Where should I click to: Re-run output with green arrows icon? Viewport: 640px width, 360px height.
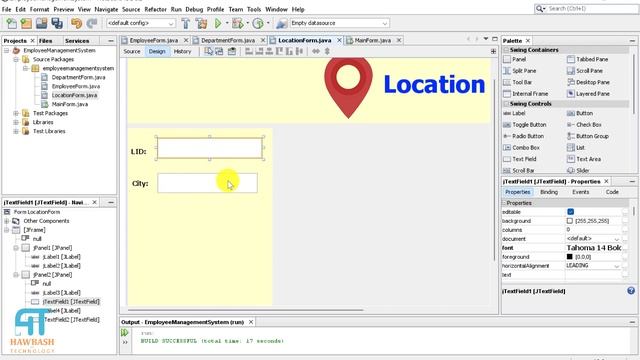point(125,333)
